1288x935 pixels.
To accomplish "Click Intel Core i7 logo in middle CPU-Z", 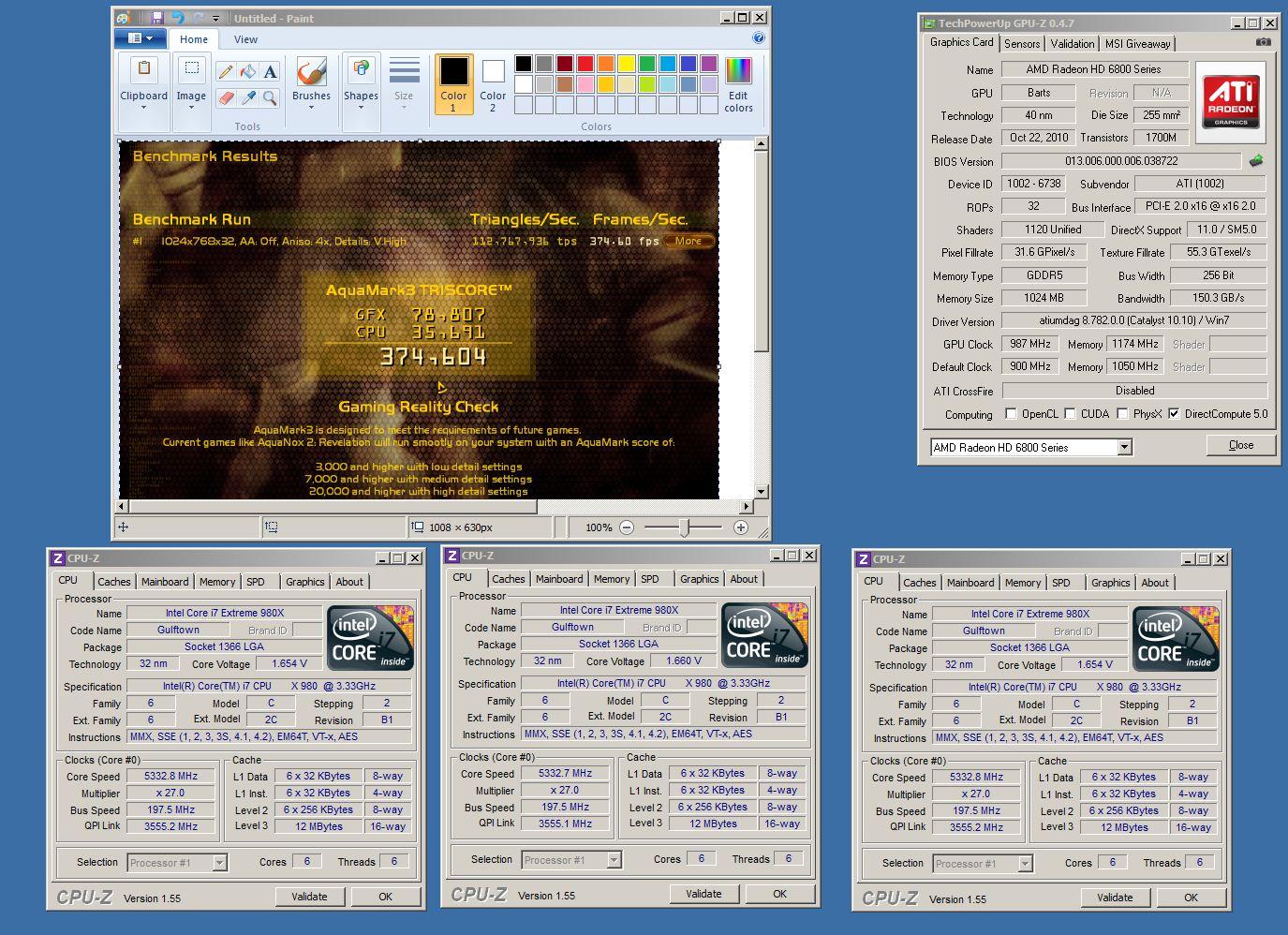I will 765,634.
